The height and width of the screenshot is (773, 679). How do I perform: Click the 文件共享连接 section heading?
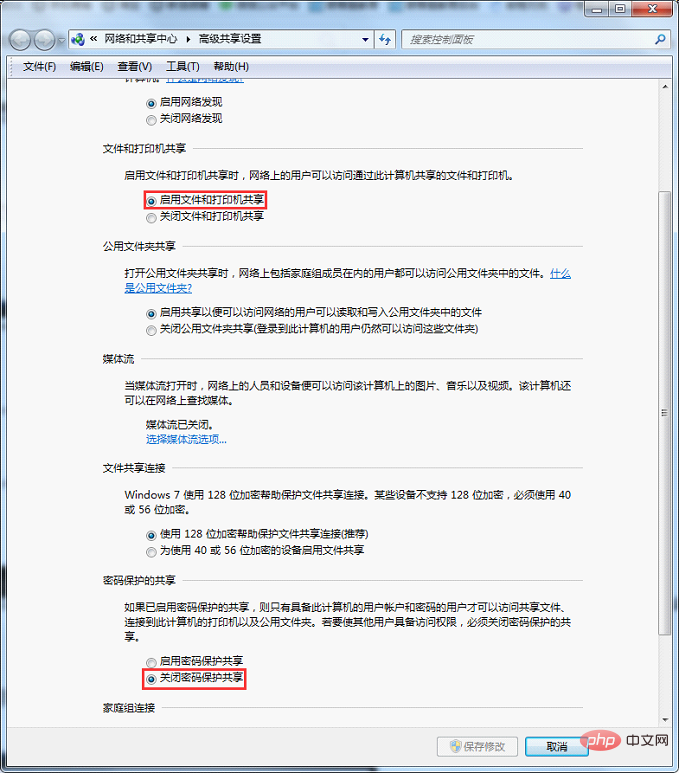point(134,468)
